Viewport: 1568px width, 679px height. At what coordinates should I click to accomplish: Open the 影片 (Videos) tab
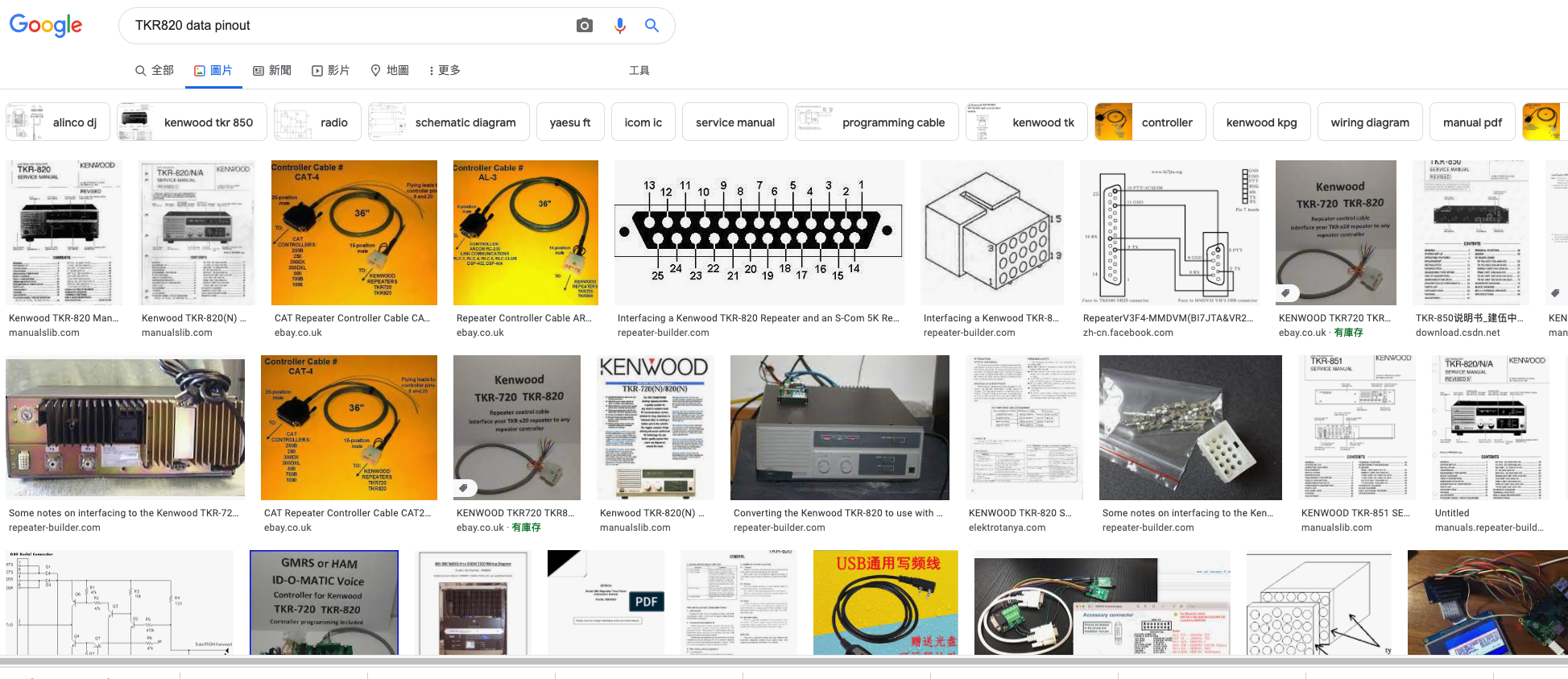coord(331,70)
